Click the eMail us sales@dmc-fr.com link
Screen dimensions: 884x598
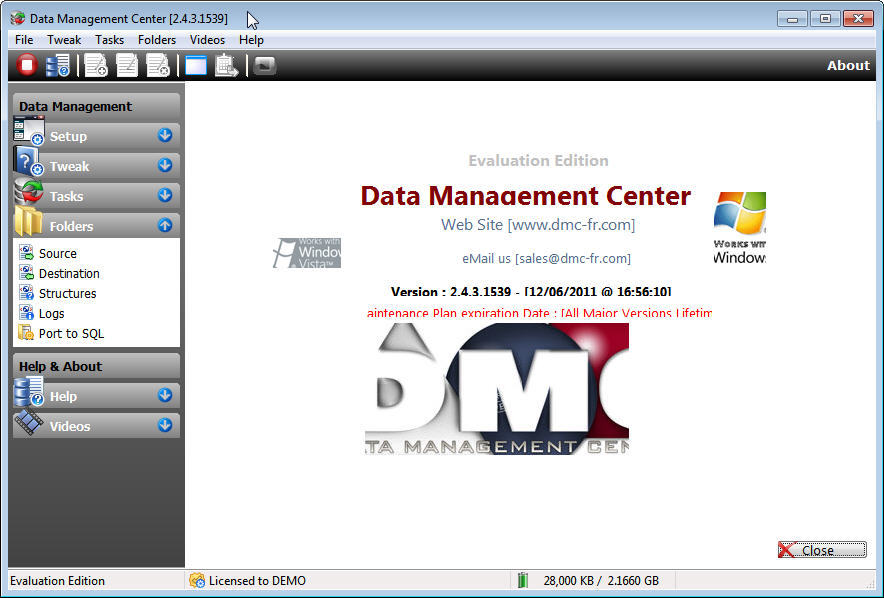(x=546, y=258)
